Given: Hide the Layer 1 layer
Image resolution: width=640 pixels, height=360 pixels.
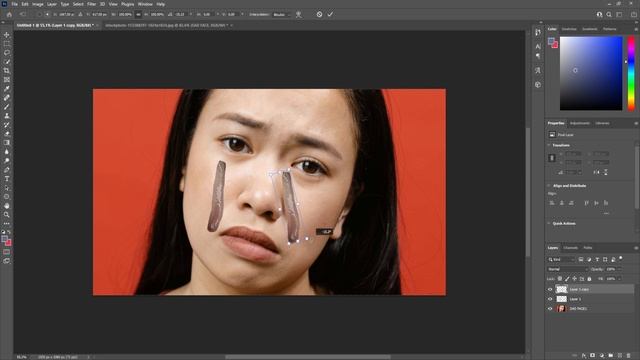Looking at the screenshot, I should click(550, 299).
